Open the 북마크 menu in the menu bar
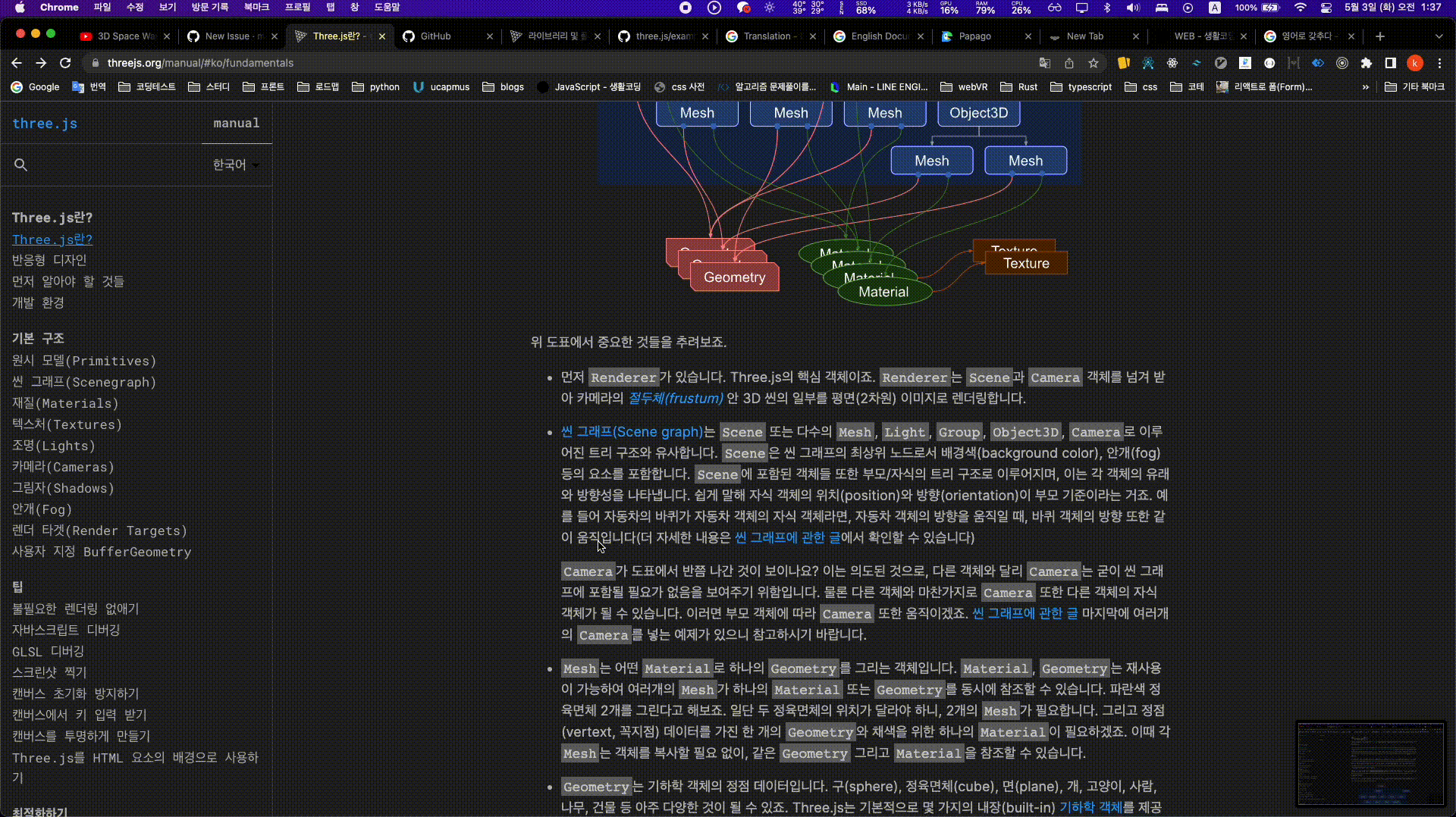Screen dimensions: 1456x817 [x=256, y=8]
